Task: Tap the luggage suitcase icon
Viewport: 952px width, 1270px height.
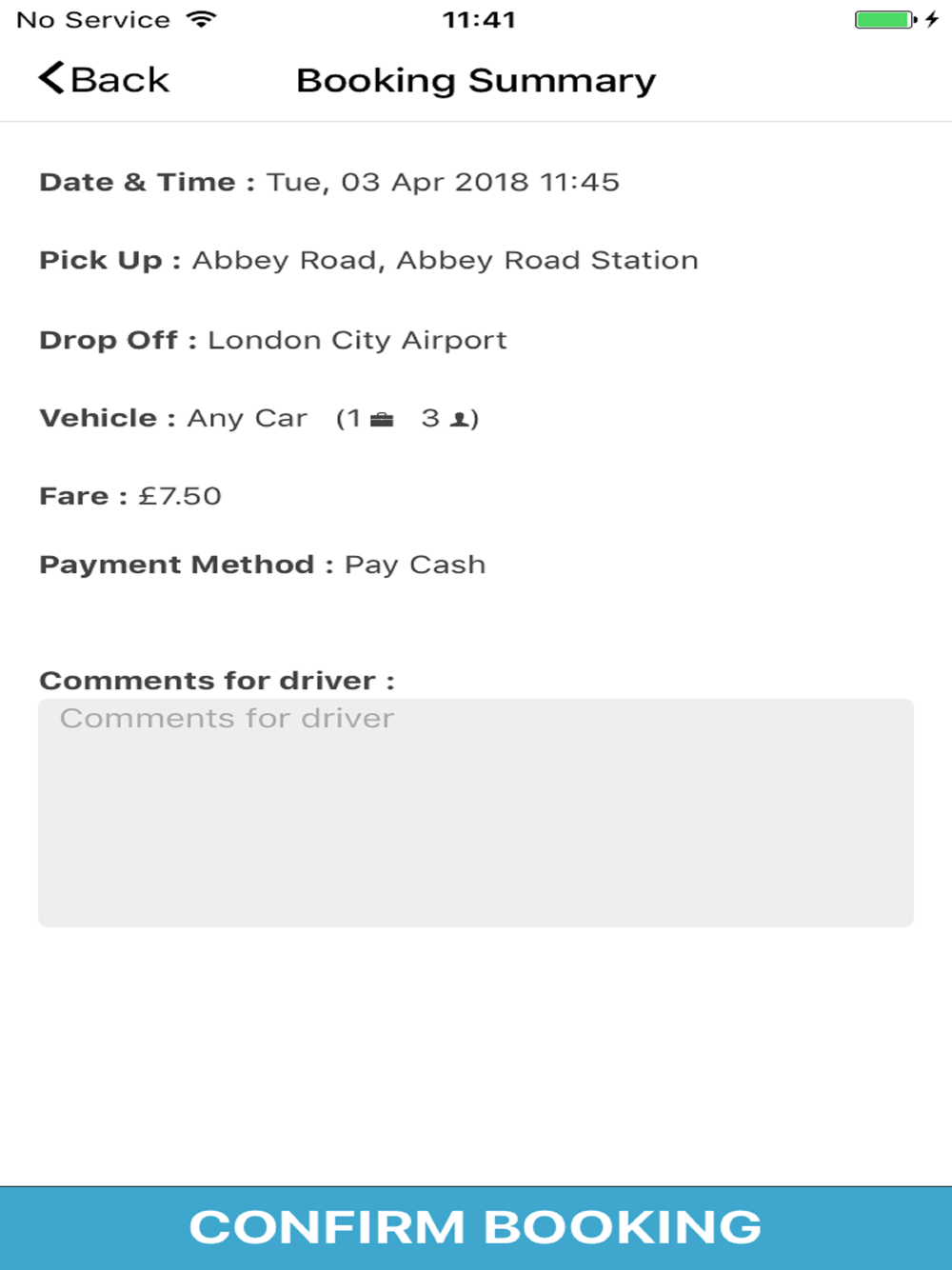Action: 382,419
